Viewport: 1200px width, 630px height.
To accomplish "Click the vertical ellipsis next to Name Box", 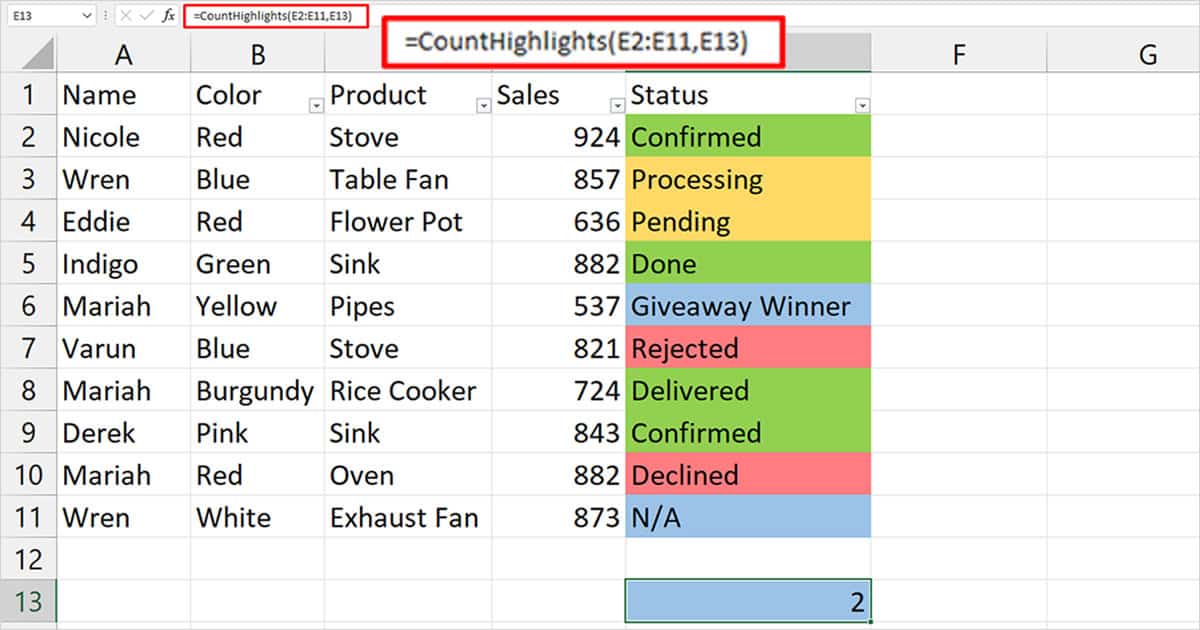I will (106, 15).
